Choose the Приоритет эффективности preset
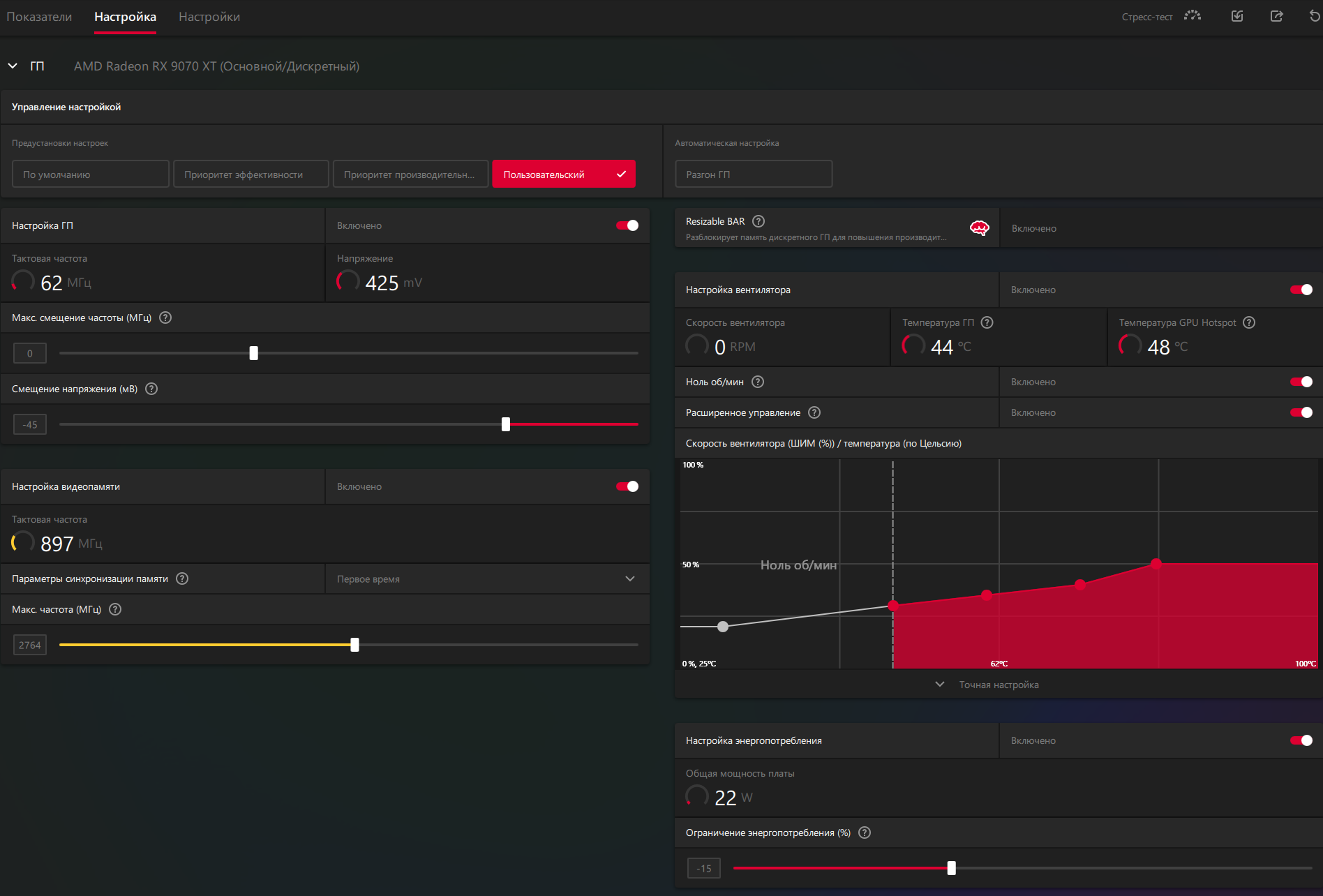Screen dimensions: 1323x896 point(251,174)
